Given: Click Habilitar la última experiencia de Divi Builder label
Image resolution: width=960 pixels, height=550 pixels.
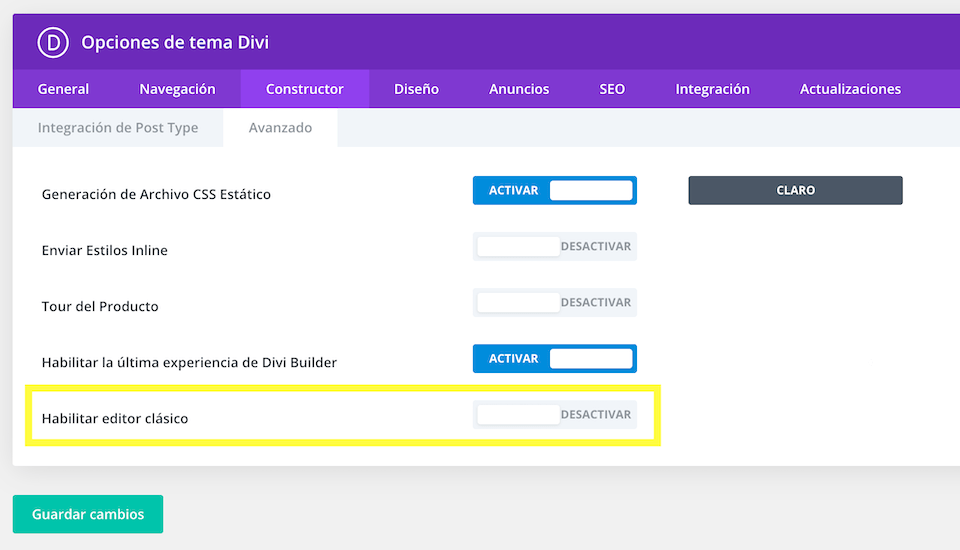Looking at the screenshot, I should [189, 362].
